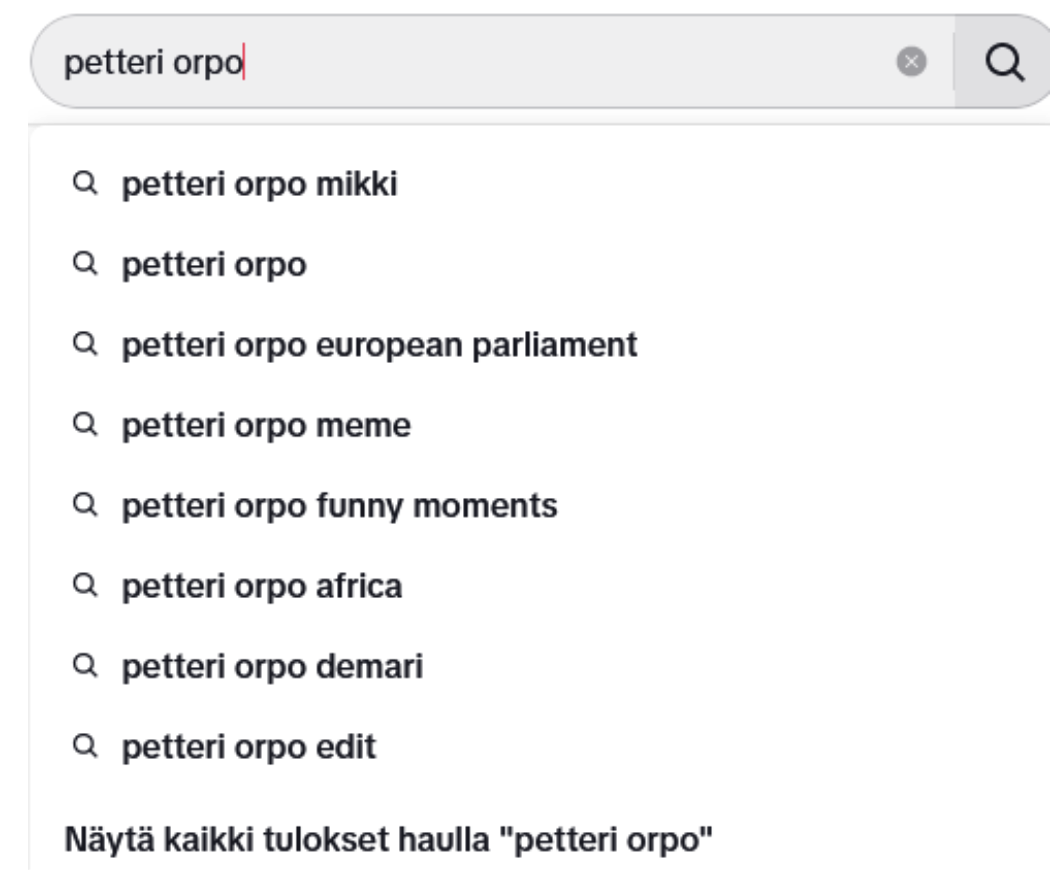Choose petteri orpo funny moments suggestion

pos(540,505)
